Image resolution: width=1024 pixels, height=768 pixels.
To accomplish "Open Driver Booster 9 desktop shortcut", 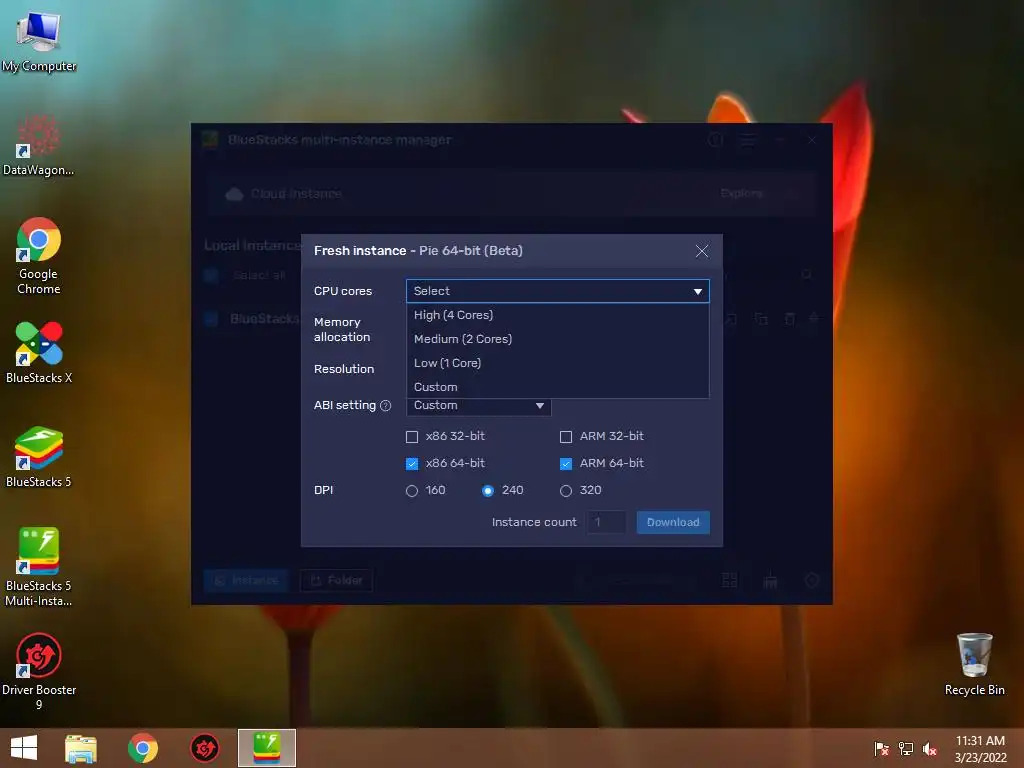I will pyautogui.click(x=39, y=671).
